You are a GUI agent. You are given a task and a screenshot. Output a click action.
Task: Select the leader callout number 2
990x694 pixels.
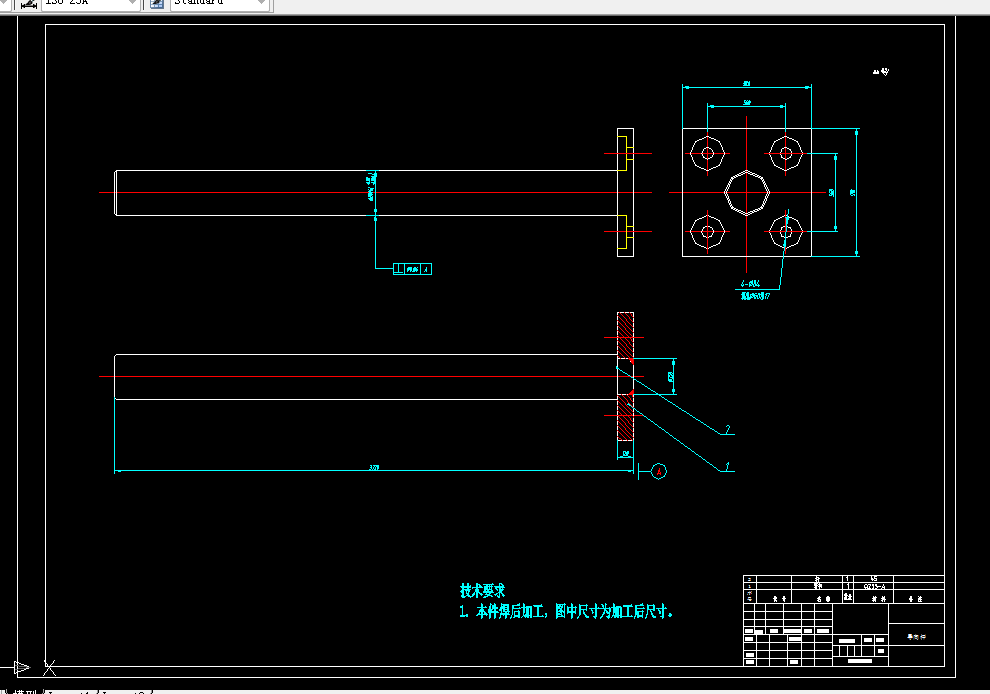tap(728, 429)
